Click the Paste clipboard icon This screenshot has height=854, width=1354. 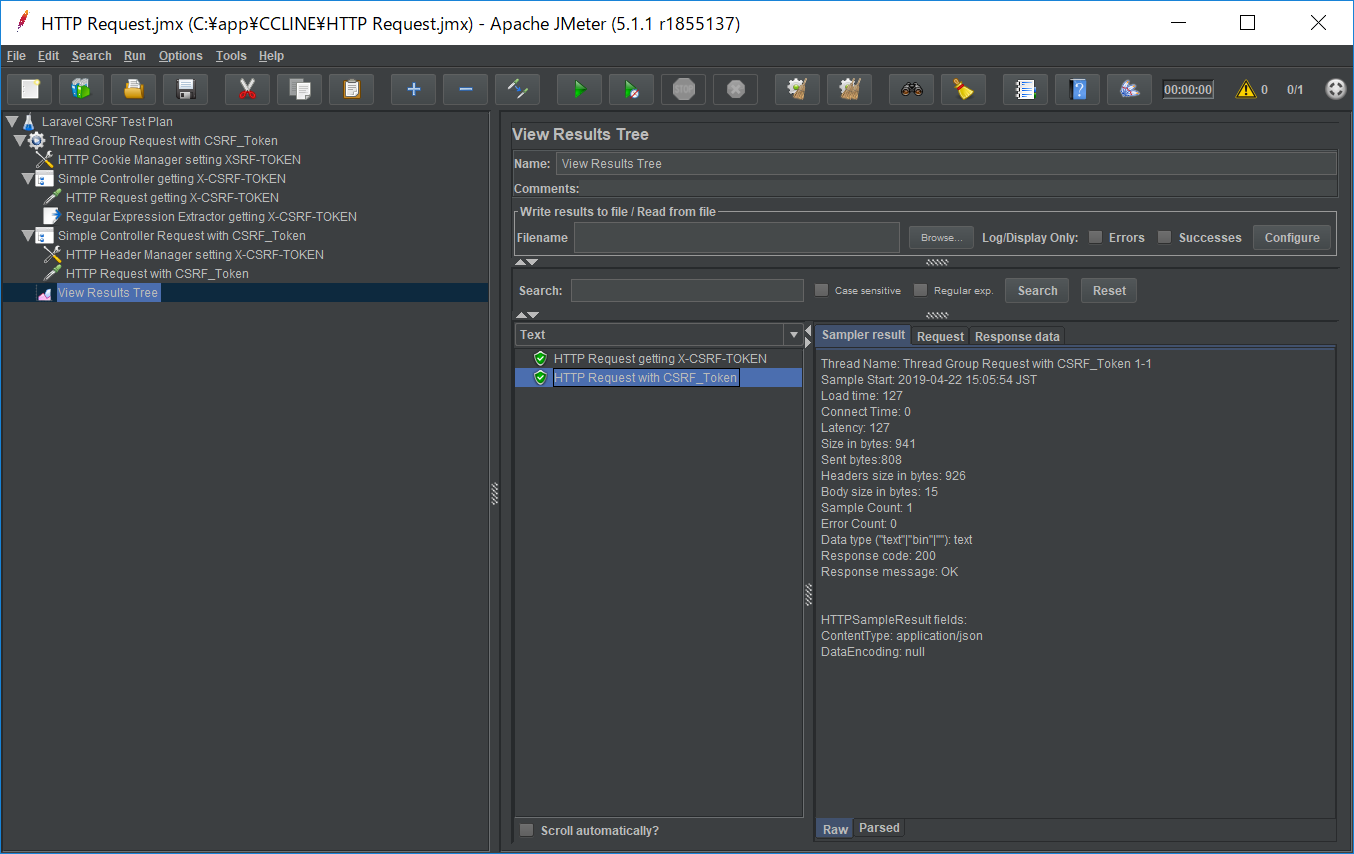(x=351, y=89)
